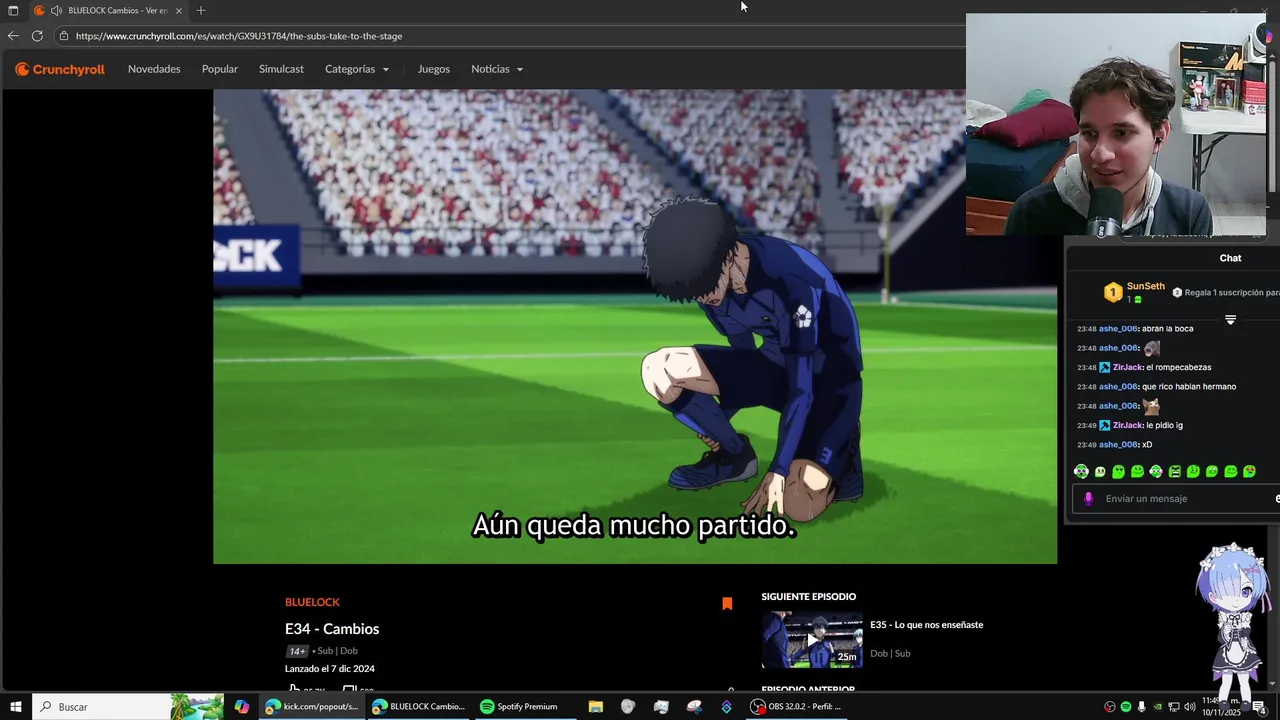Image resolution: width=1280 pixels, height=720 pixels.
Task: Open the taskbar clock and date
Action: 1221,707
